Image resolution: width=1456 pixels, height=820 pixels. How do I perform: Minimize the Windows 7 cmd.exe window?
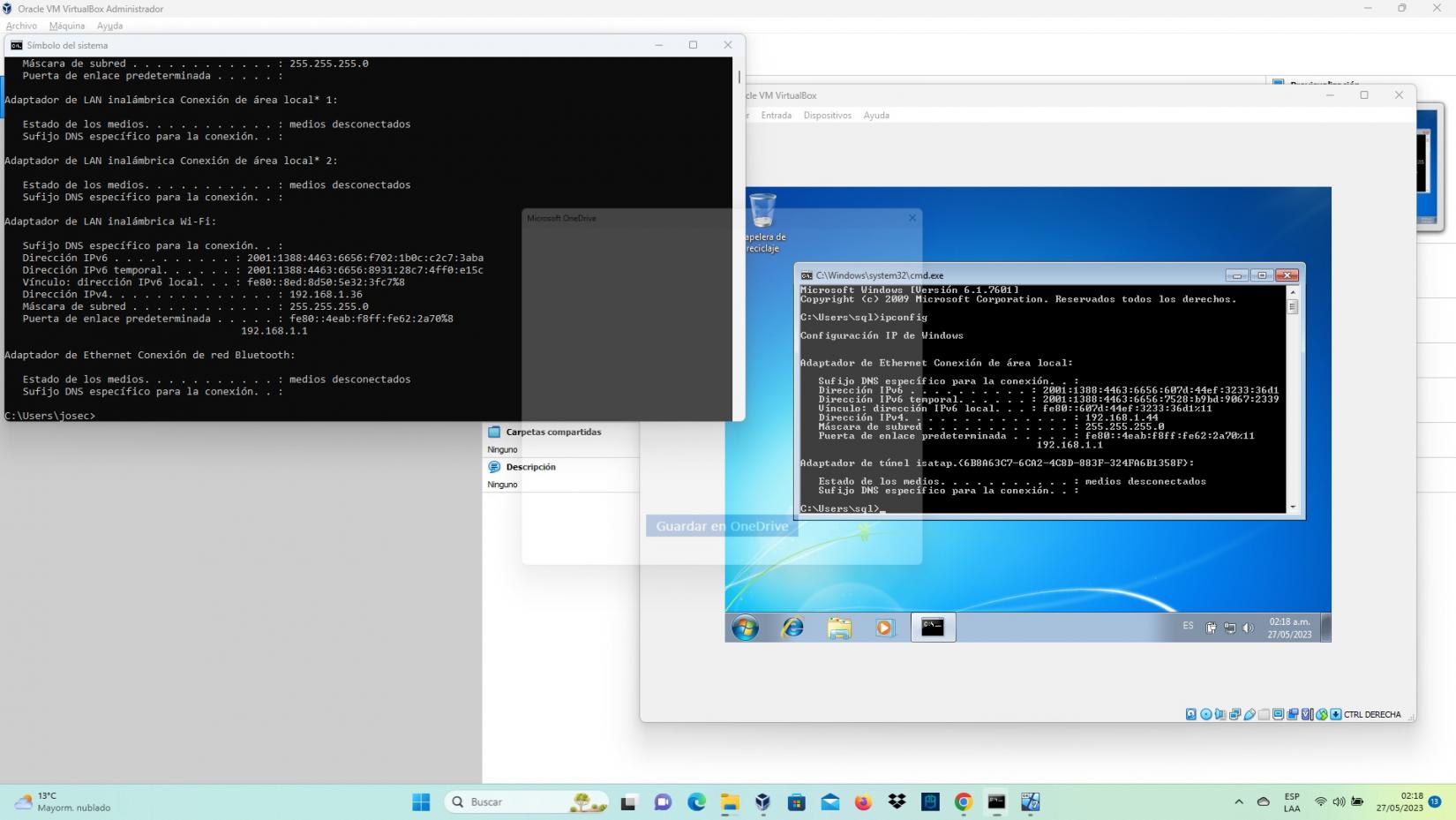point(1237,275)
